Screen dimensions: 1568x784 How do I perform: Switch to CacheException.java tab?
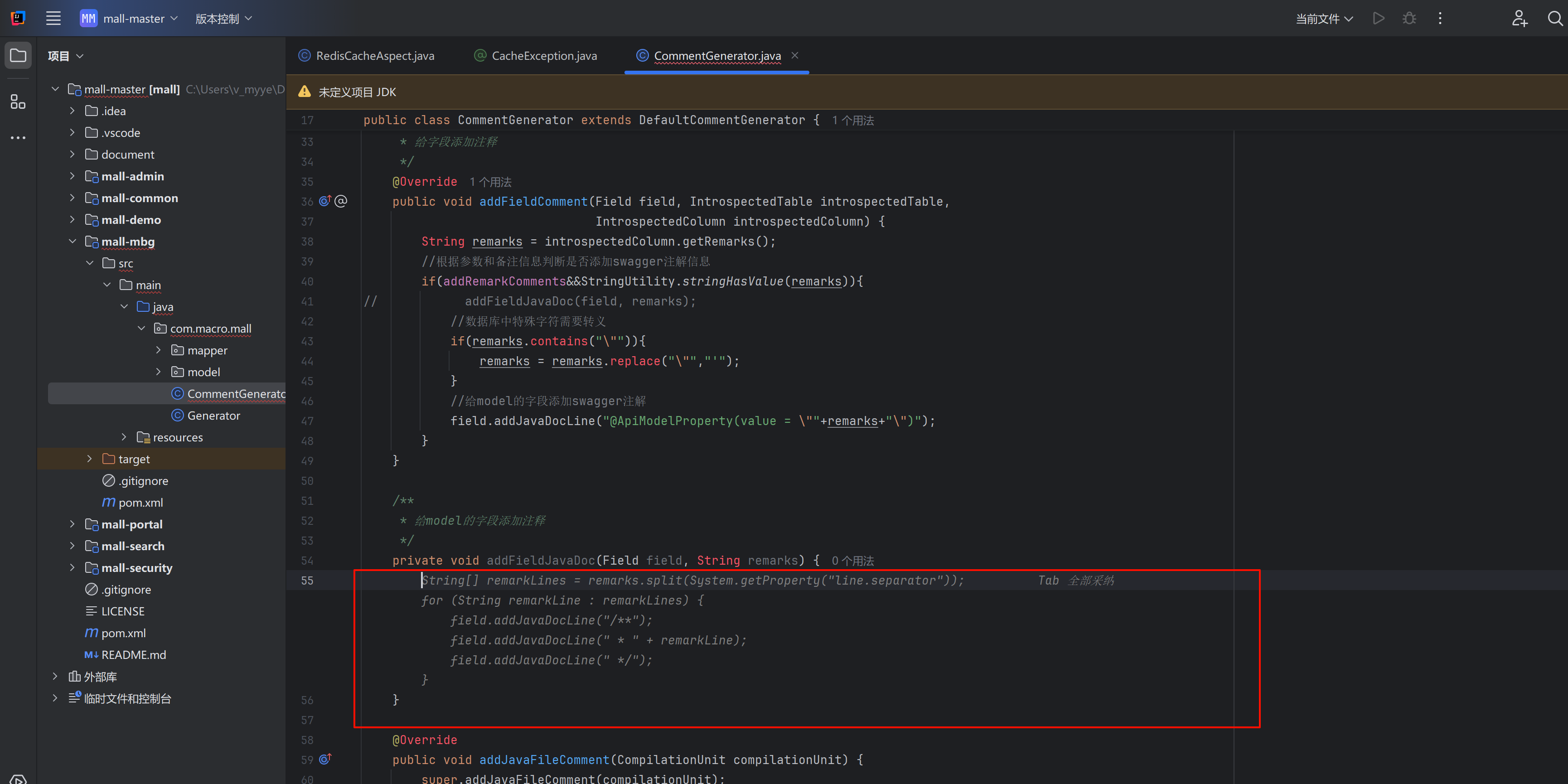click(536, 55)
